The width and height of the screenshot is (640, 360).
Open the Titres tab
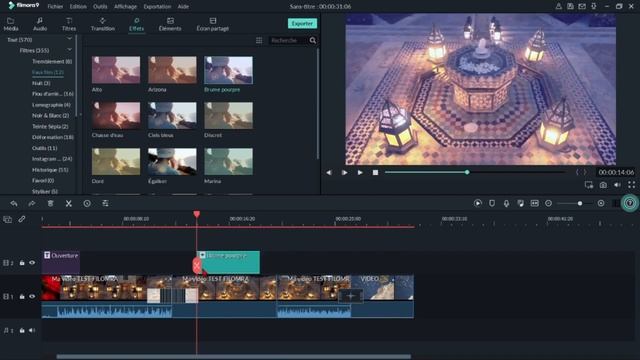pos(69,24)
